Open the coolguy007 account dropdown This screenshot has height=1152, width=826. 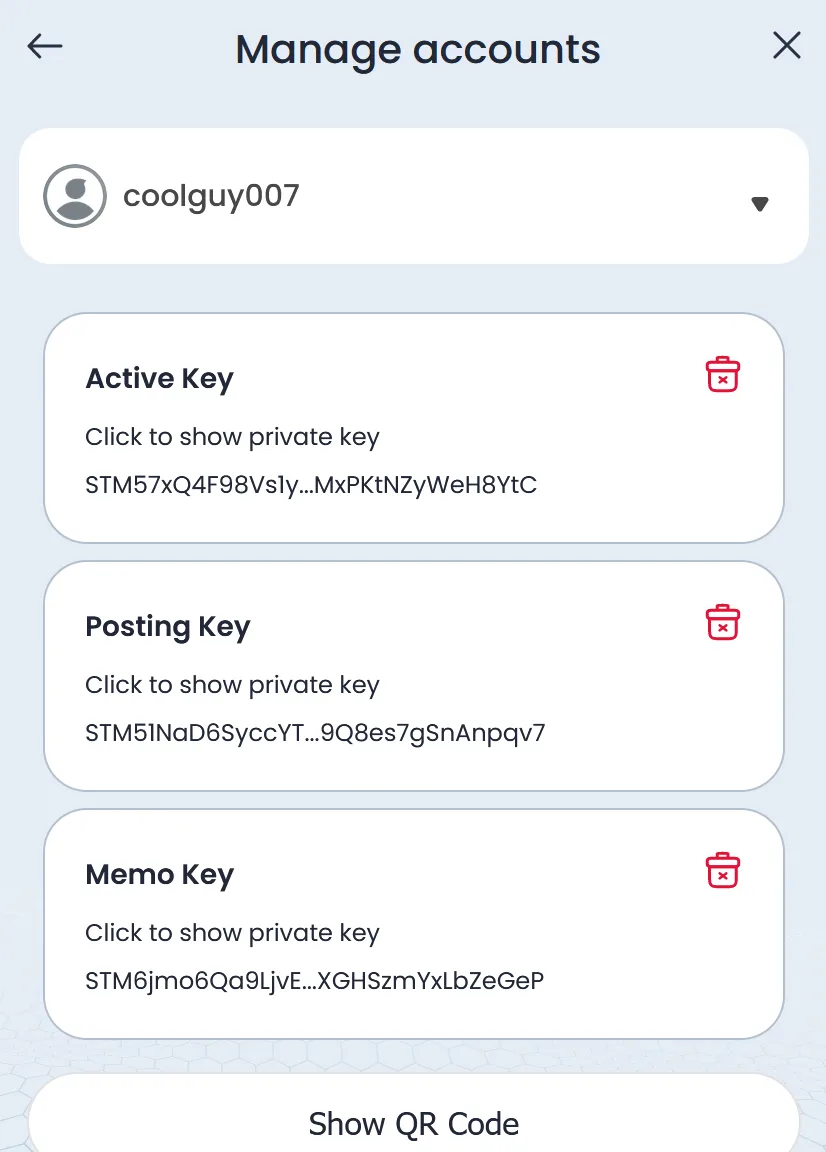click(414, 196)
